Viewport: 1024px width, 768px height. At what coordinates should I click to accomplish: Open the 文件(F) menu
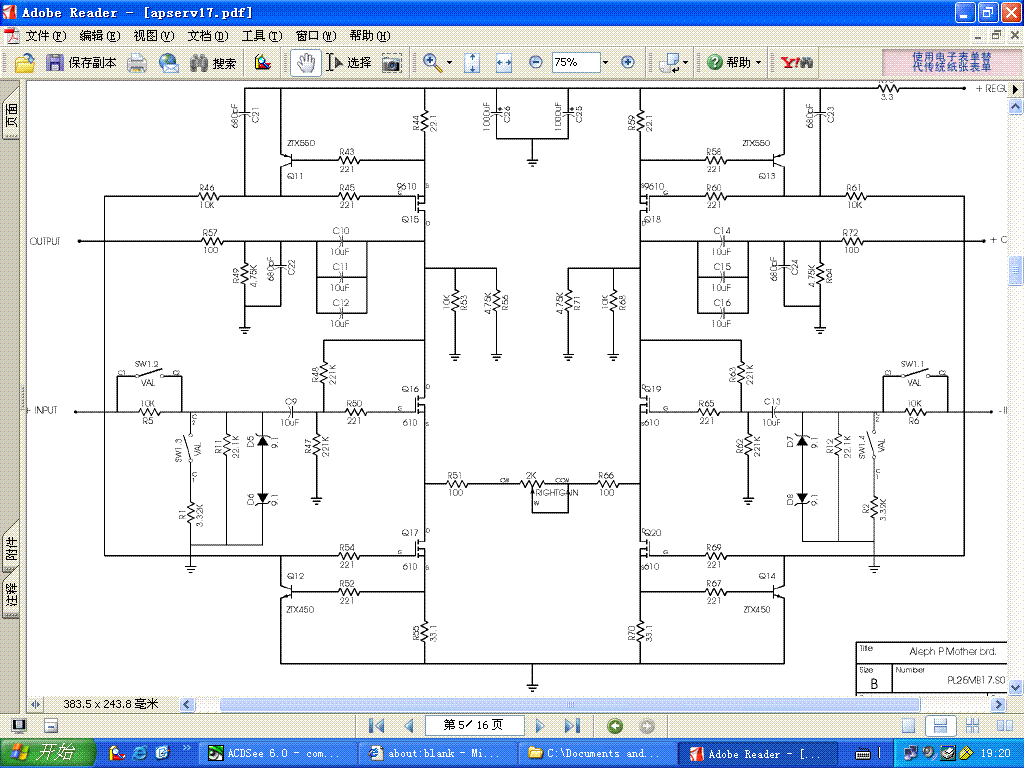pyautogui.click(x=45, y=36)
